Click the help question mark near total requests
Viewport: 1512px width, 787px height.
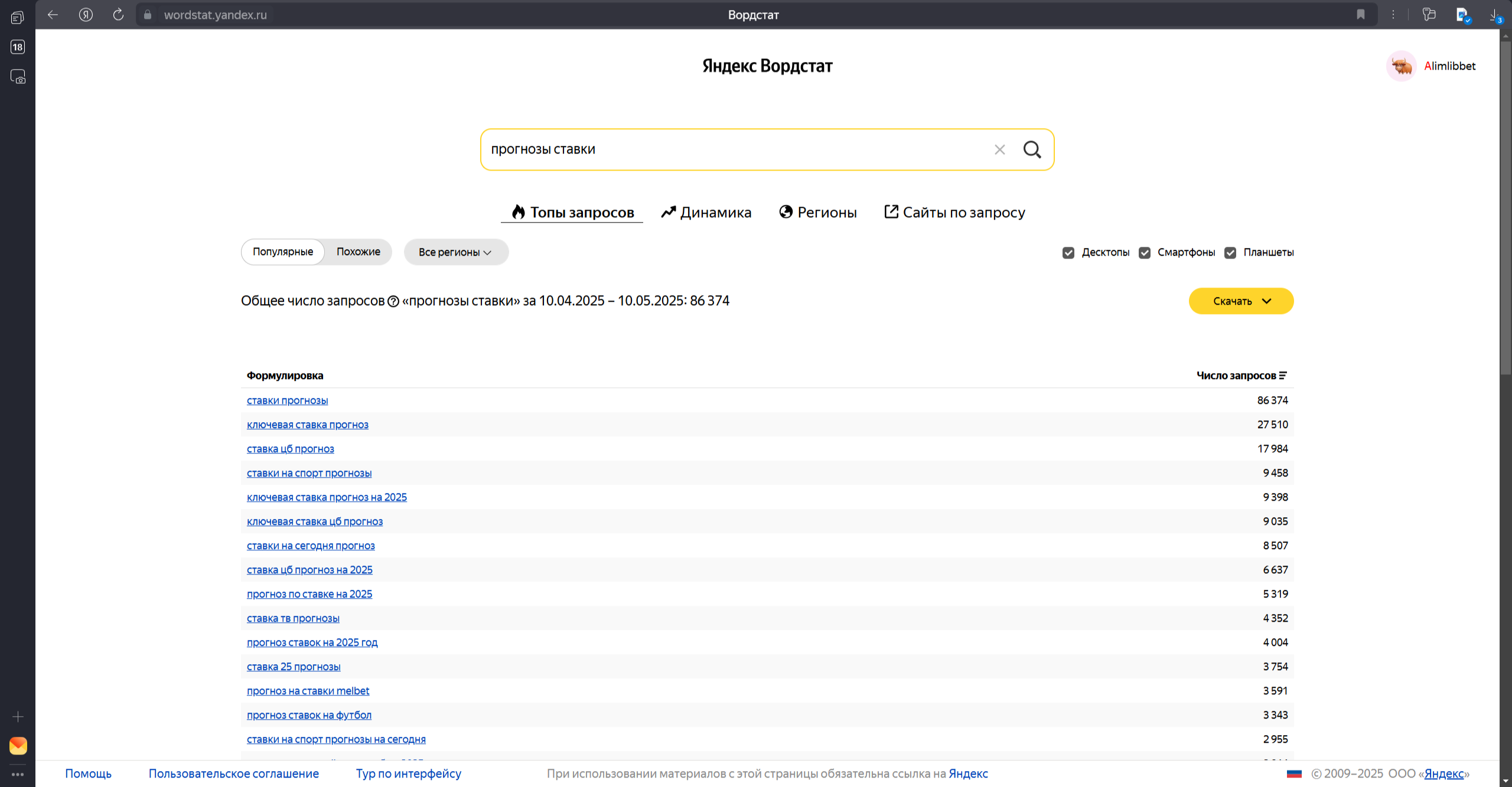coord(393,302)
